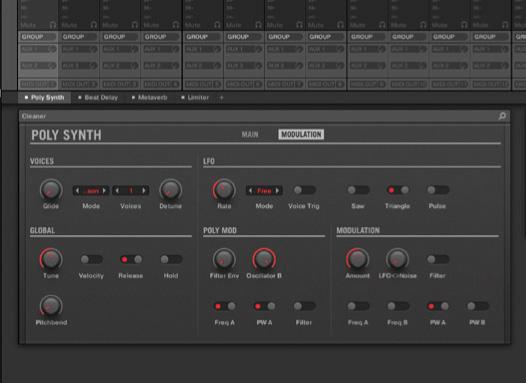Click the AUX 1 send knob on the first channel
526x383 pixels.
pyautogui.click(x=52, y=49)
